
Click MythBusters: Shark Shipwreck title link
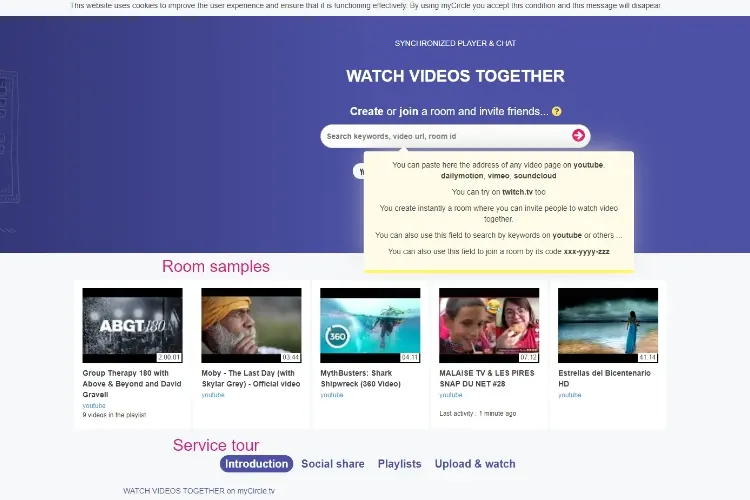pos(361,378)
